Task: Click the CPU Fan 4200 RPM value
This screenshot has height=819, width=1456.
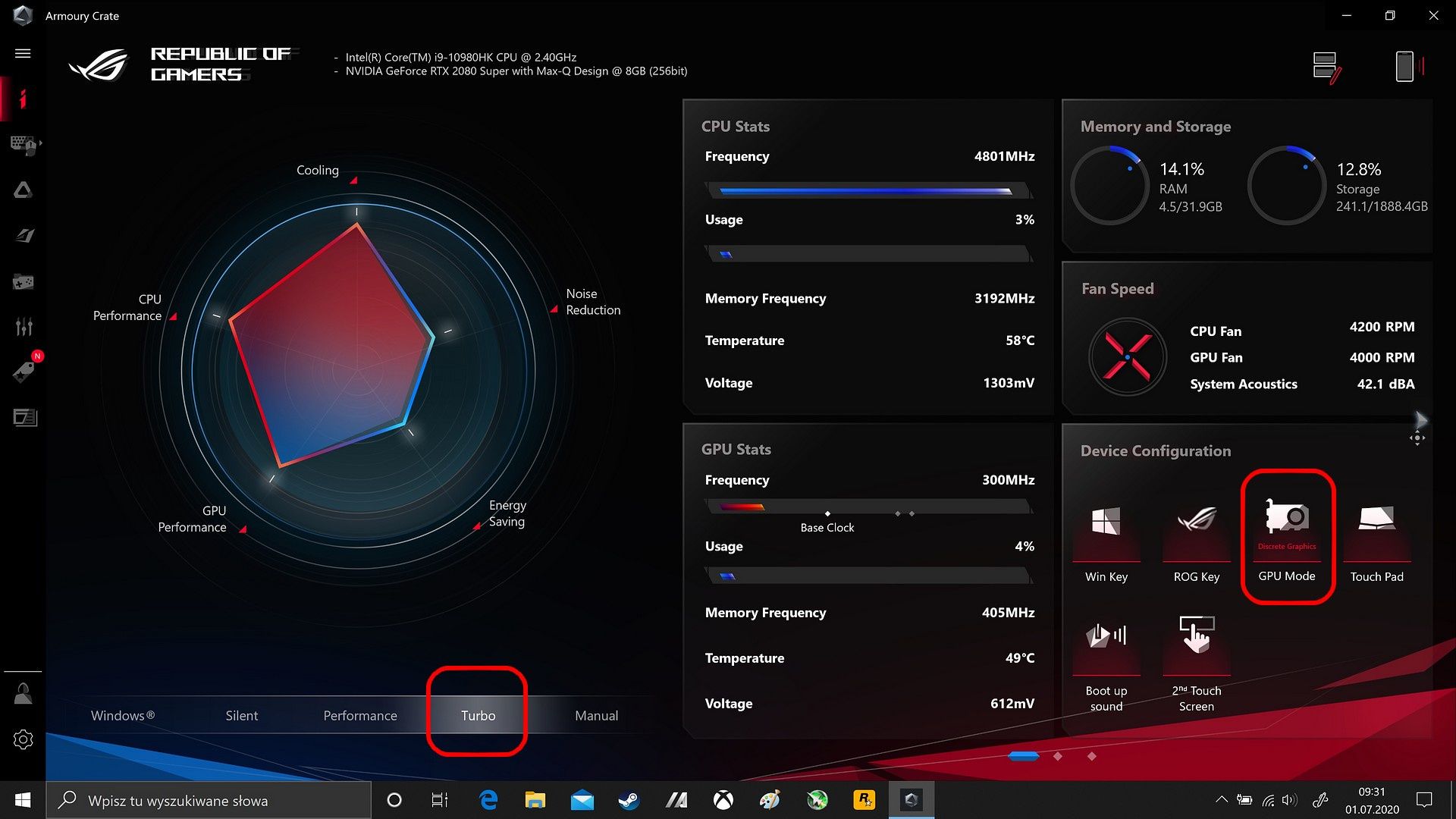Action: tap(1382, 327)
